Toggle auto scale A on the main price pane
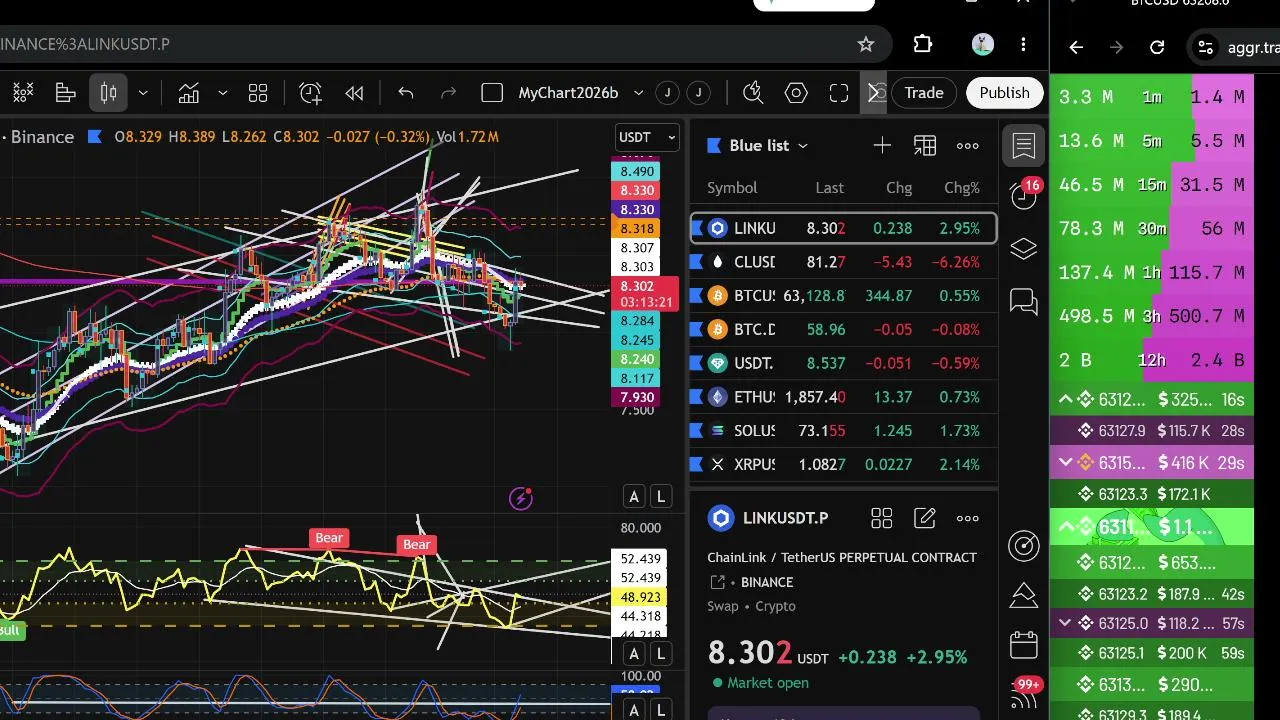Screen dimensions: 1280x720 [633, 496]
